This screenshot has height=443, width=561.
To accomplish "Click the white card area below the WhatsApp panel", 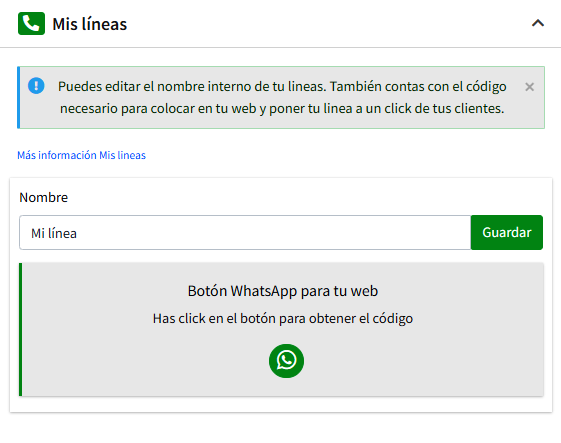I will coord(281,404).
